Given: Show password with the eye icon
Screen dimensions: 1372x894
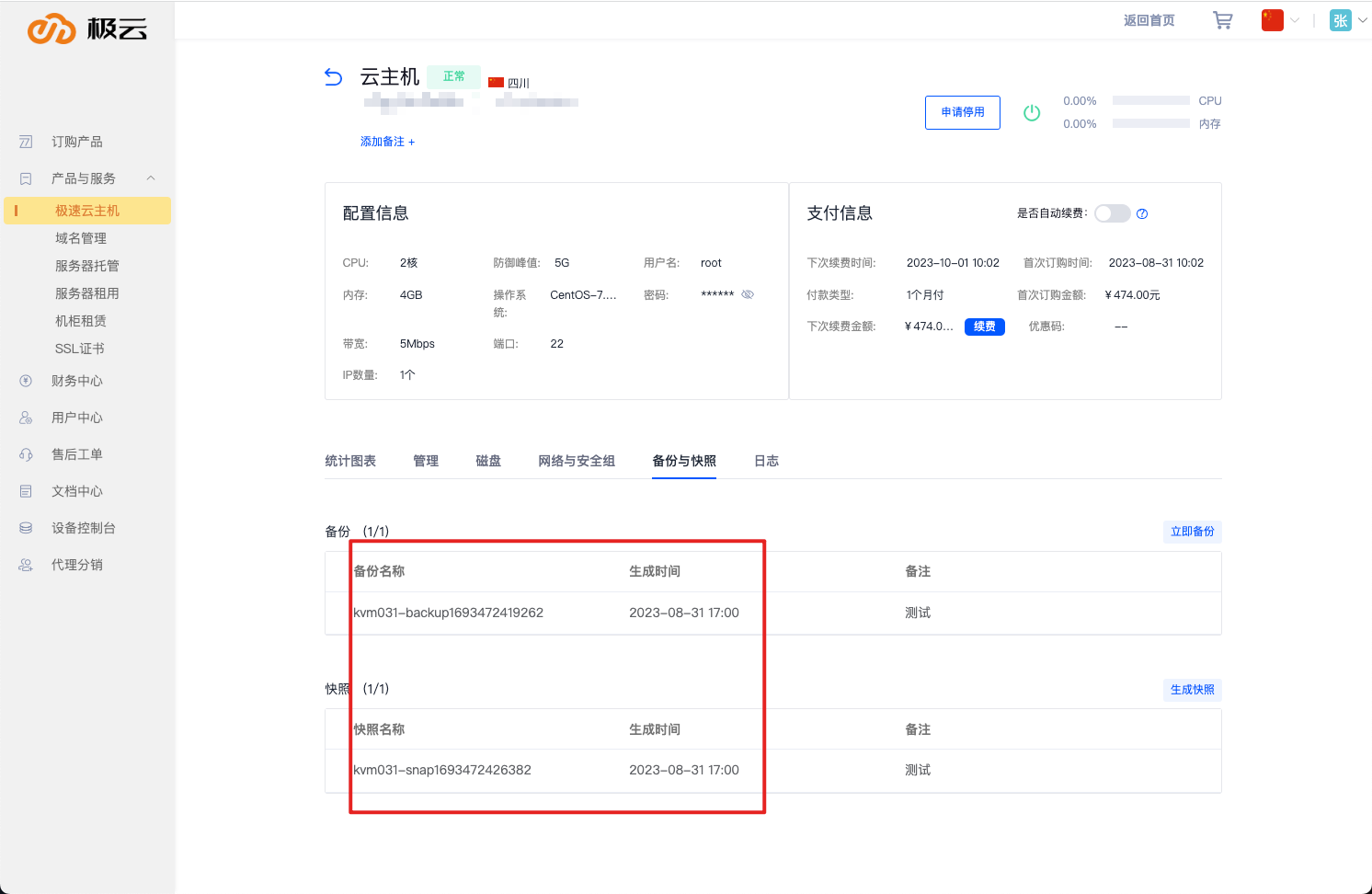Looking at the screenshot, I should coord(748,294).
